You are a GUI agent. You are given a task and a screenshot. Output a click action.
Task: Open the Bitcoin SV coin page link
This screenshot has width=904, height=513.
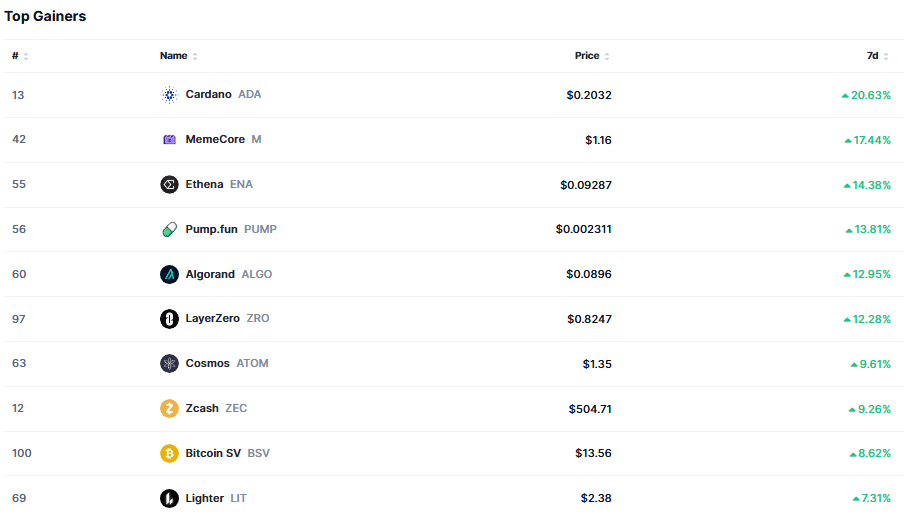tap(213, 453)
